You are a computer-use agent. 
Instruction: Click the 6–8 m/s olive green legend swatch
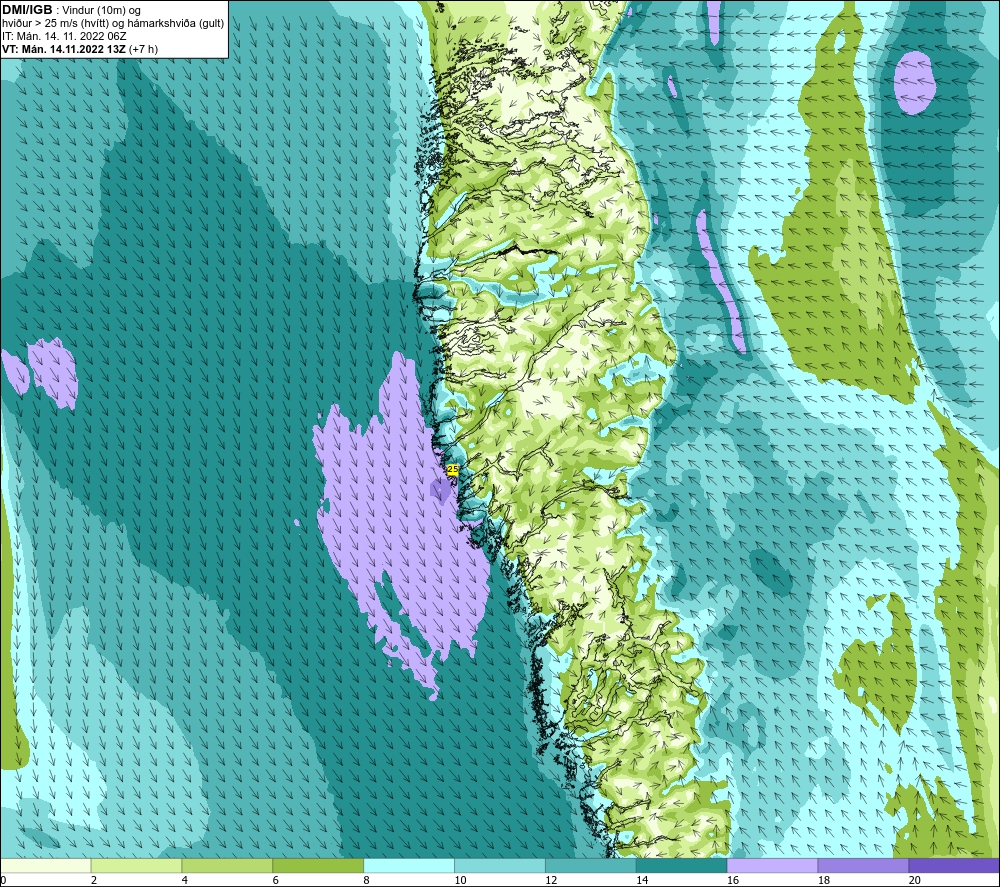pos(318,865)
